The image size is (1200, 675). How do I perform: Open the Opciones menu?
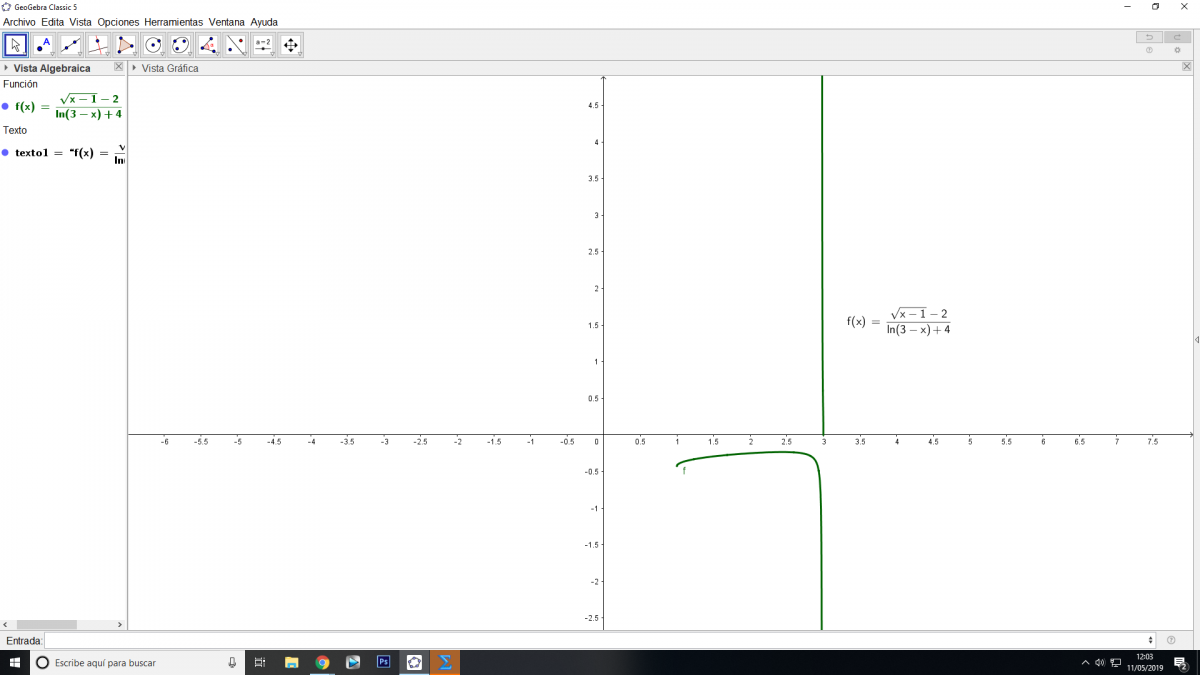(x=118, y=22)
